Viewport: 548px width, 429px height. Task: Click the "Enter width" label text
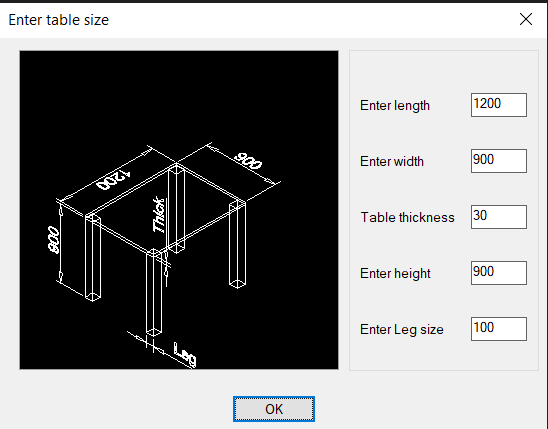[392, 161]
